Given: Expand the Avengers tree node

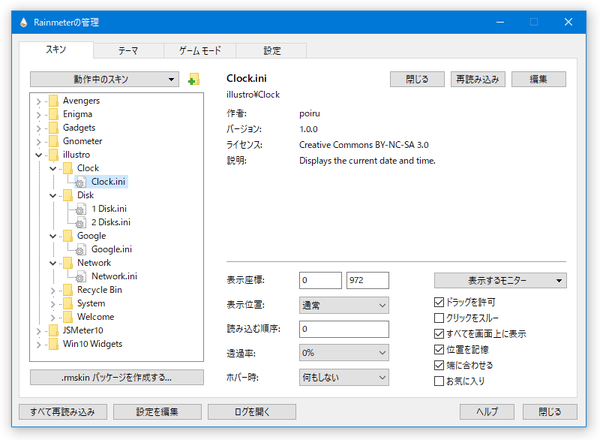Looking at the screenshot, I should point(38,101).
